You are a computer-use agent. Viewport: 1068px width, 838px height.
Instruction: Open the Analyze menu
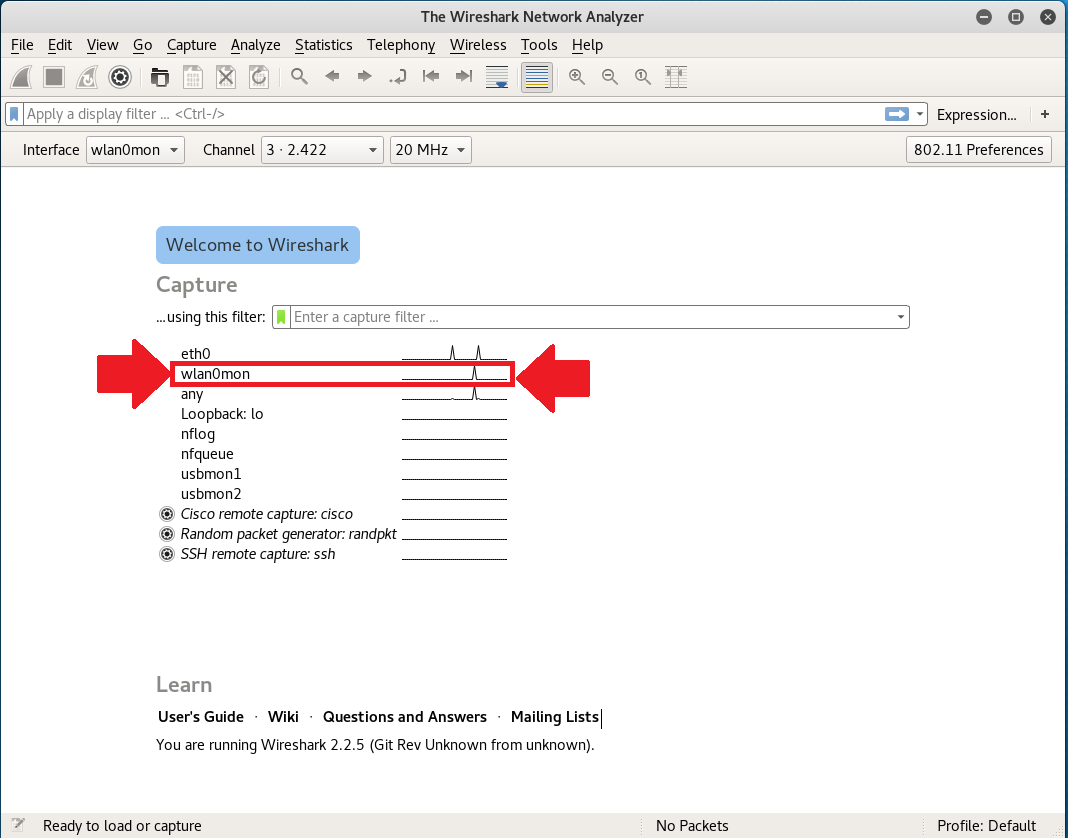click(x=255, y=45)
